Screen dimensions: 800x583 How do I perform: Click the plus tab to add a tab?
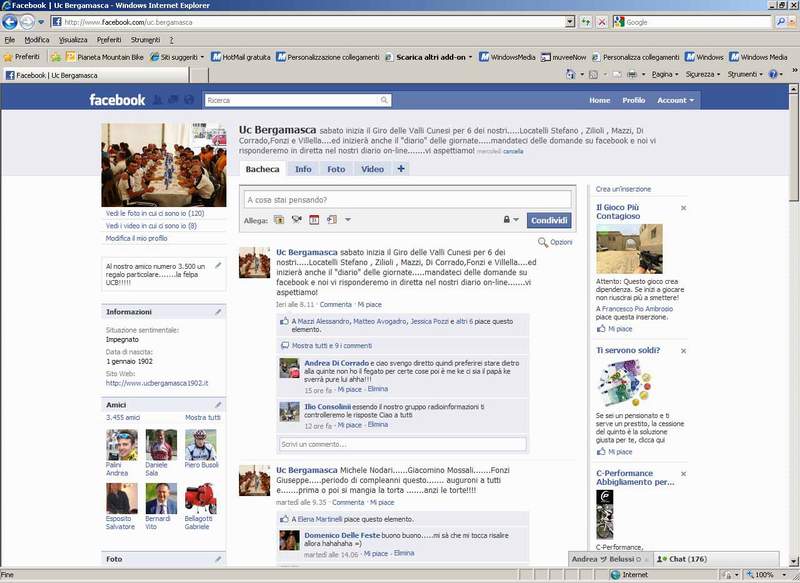coord(401,169)
